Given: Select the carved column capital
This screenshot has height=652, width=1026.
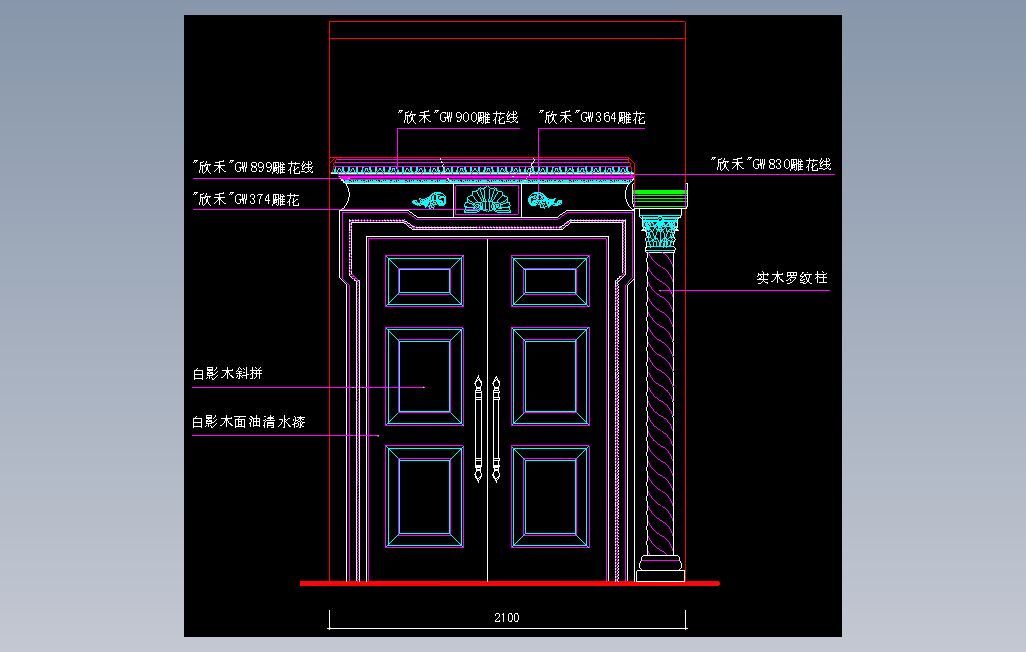Looking at the screenshot, I should [660, 233].
